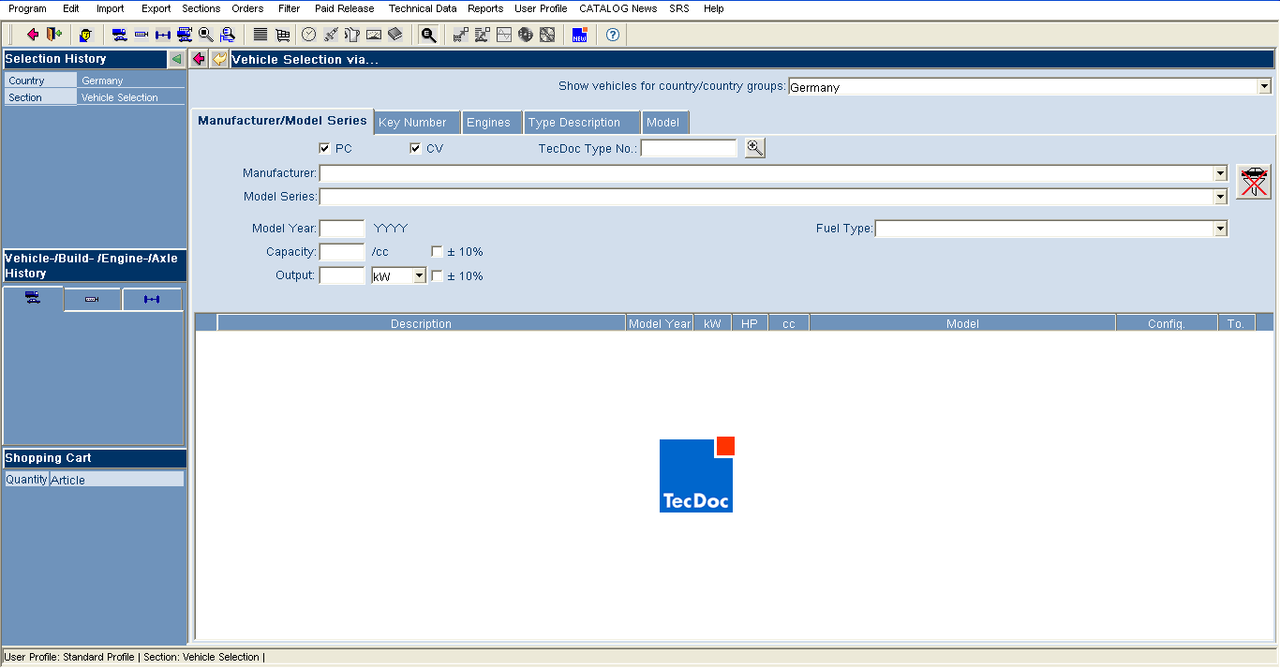Screen dimensions: 1280x668
Task: Click the magnifier-over-computer search toolbar icon
Action: [x=227, y=34]
